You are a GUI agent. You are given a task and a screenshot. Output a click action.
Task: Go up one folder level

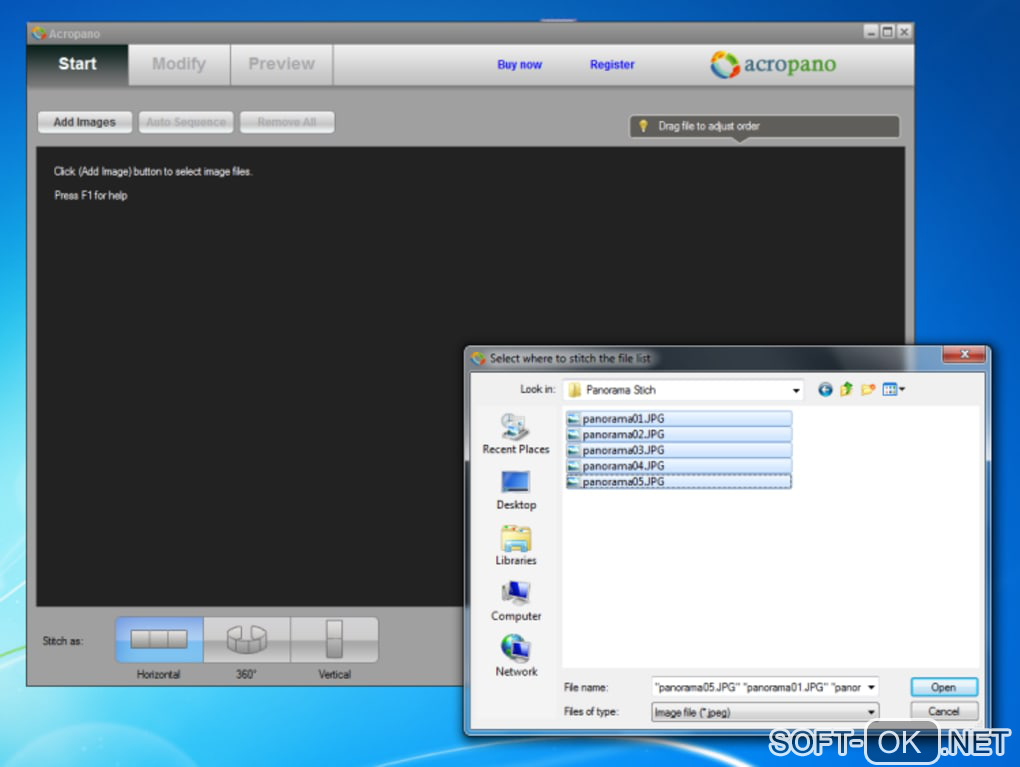tap(846, 390)
